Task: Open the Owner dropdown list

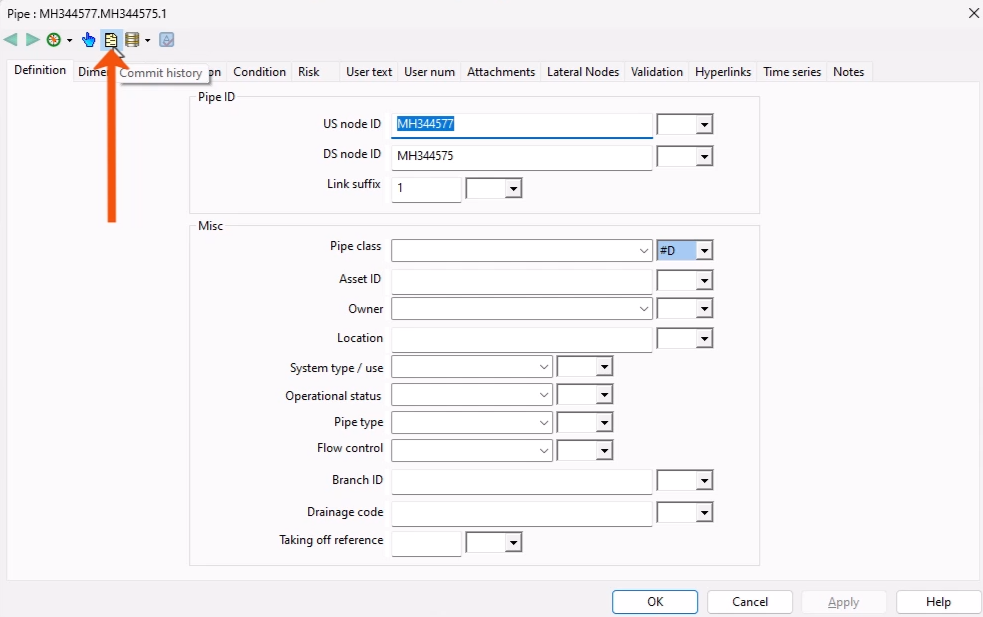Action: (644, 308)
